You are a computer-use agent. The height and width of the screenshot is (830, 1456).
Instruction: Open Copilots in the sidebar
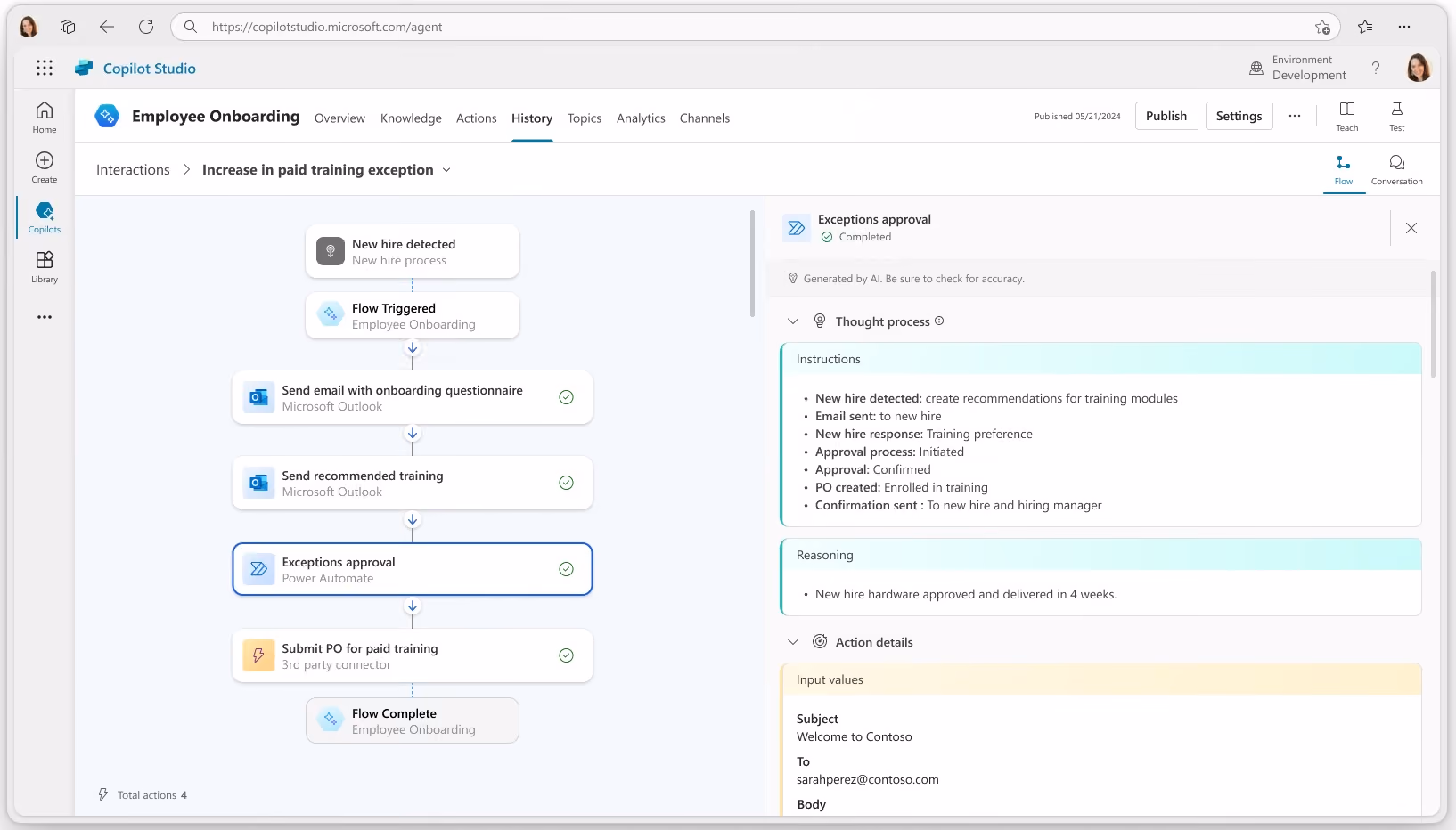[x=45, y=217]
